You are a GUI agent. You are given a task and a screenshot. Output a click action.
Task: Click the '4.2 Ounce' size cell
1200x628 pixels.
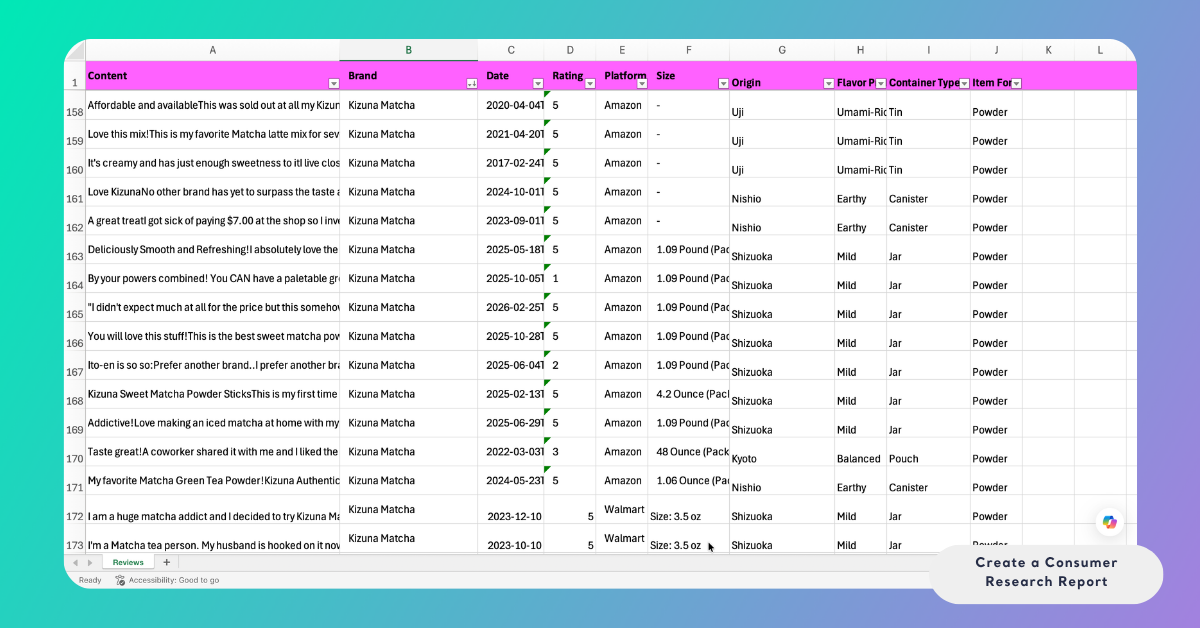pyautogui.click(x=689, y=394)
